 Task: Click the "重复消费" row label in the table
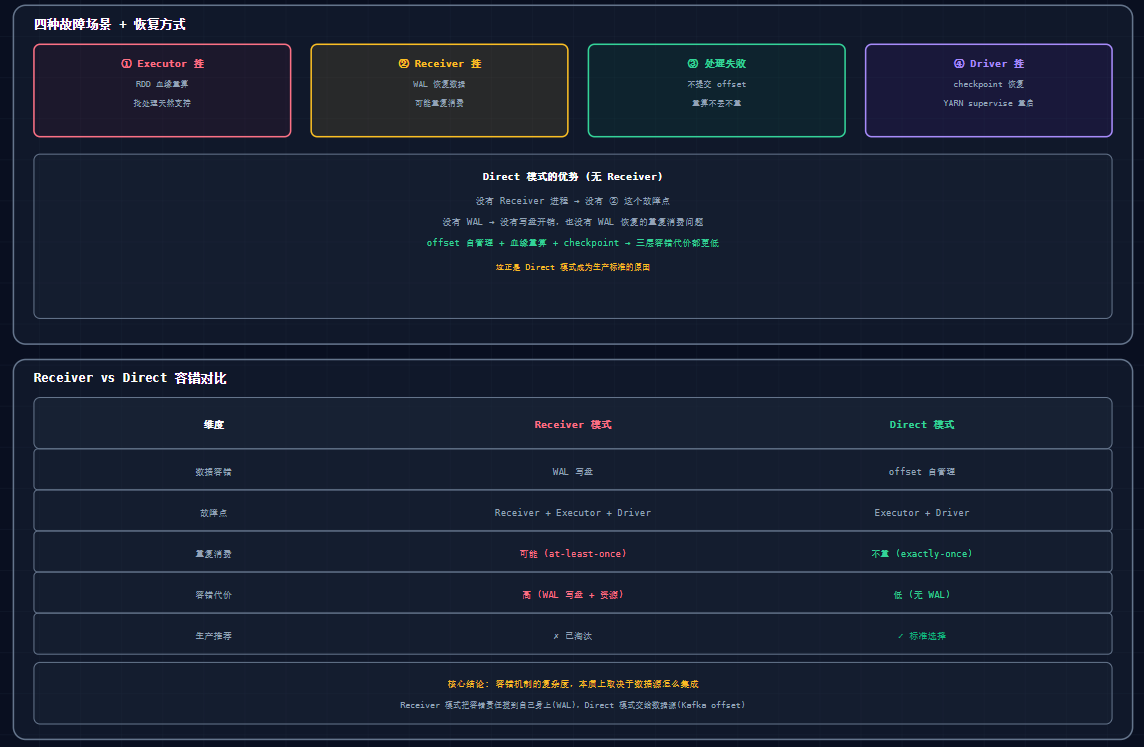214,554
